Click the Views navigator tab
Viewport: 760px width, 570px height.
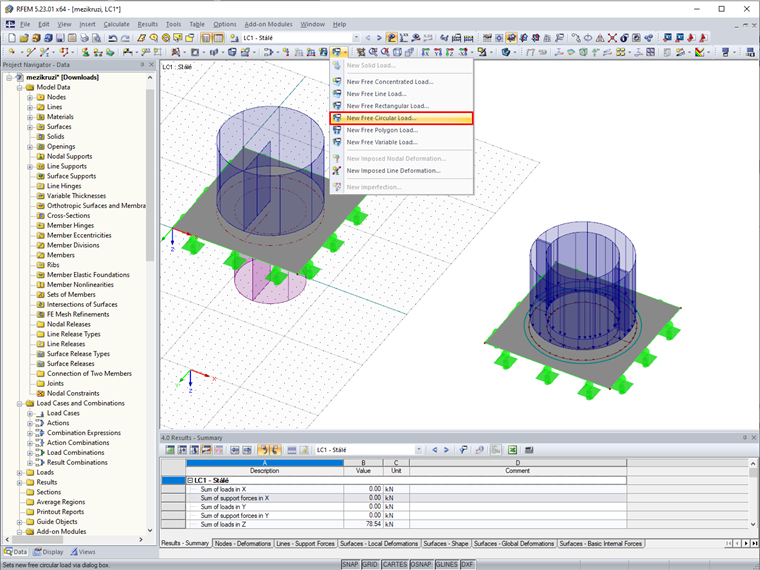pyautogui.click(x=82, y=551)
